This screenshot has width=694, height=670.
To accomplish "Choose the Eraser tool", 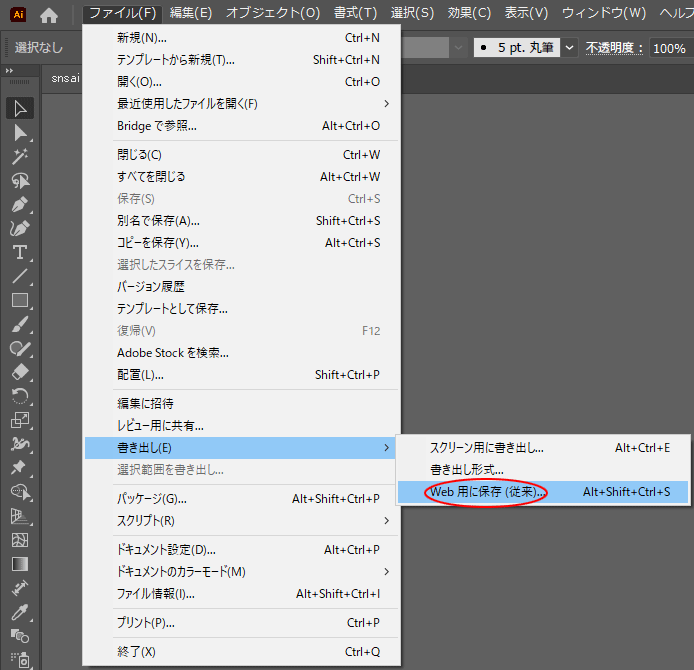I will pos(20,372).
